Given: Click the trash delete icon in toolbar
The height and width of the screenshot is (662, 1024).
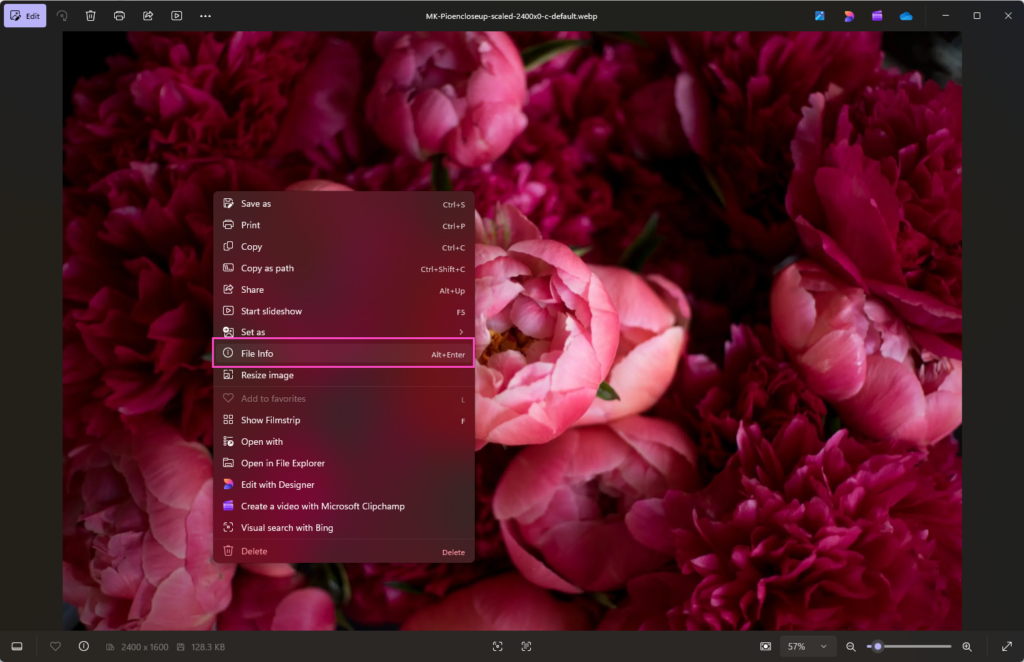Looking at the screenshot, I should 91,16.
